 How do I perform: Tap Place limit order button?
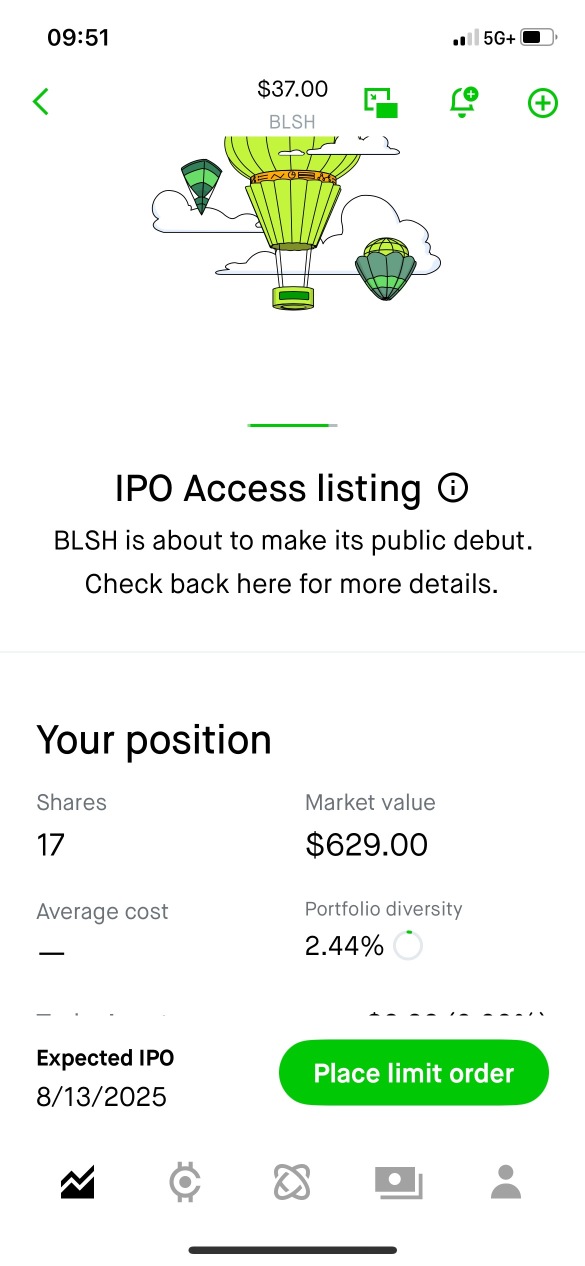[414, 1073]
